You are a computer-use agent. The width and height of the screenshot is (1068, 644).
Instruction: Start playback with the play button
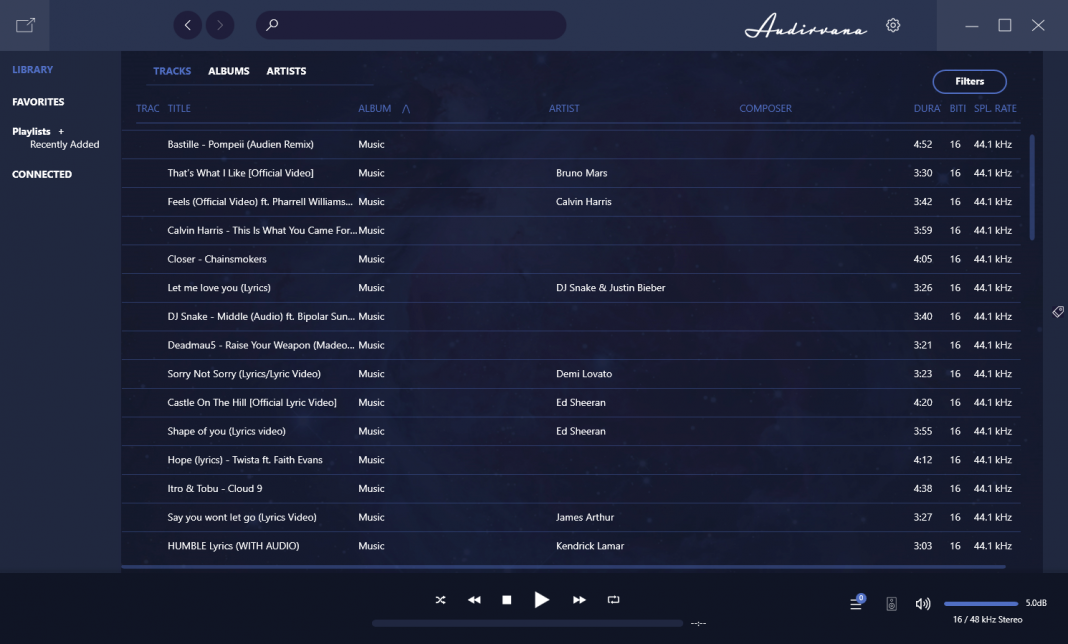click(x=541, y=600)
